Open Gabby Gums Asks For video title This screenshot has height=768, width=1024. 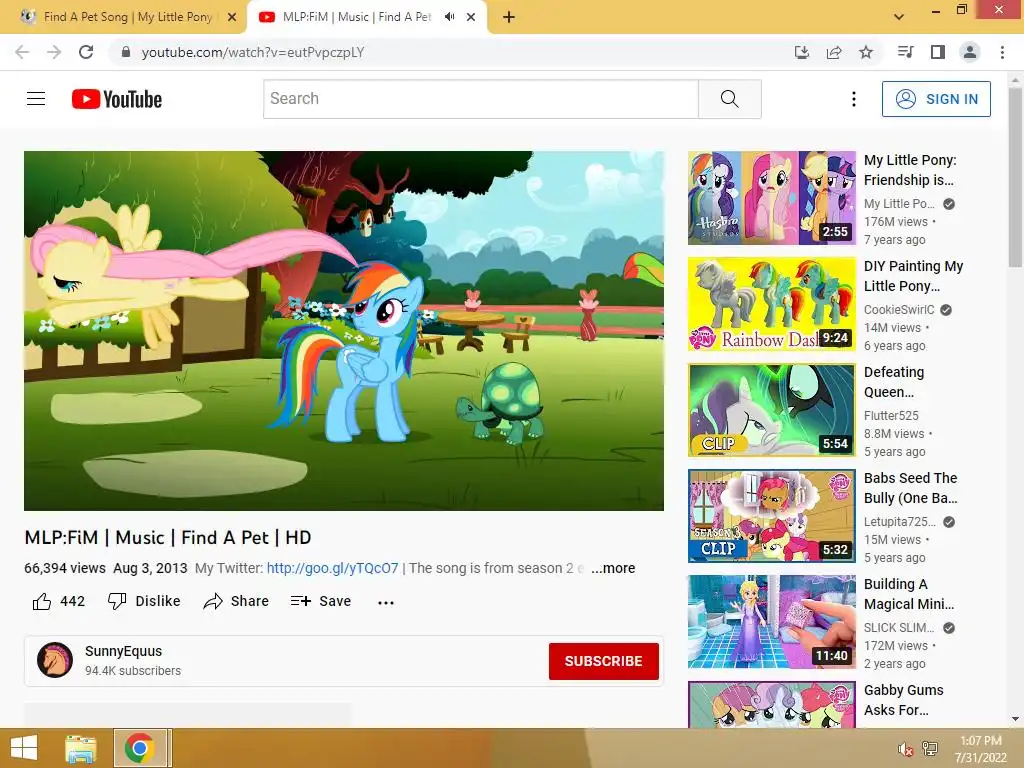903,700
